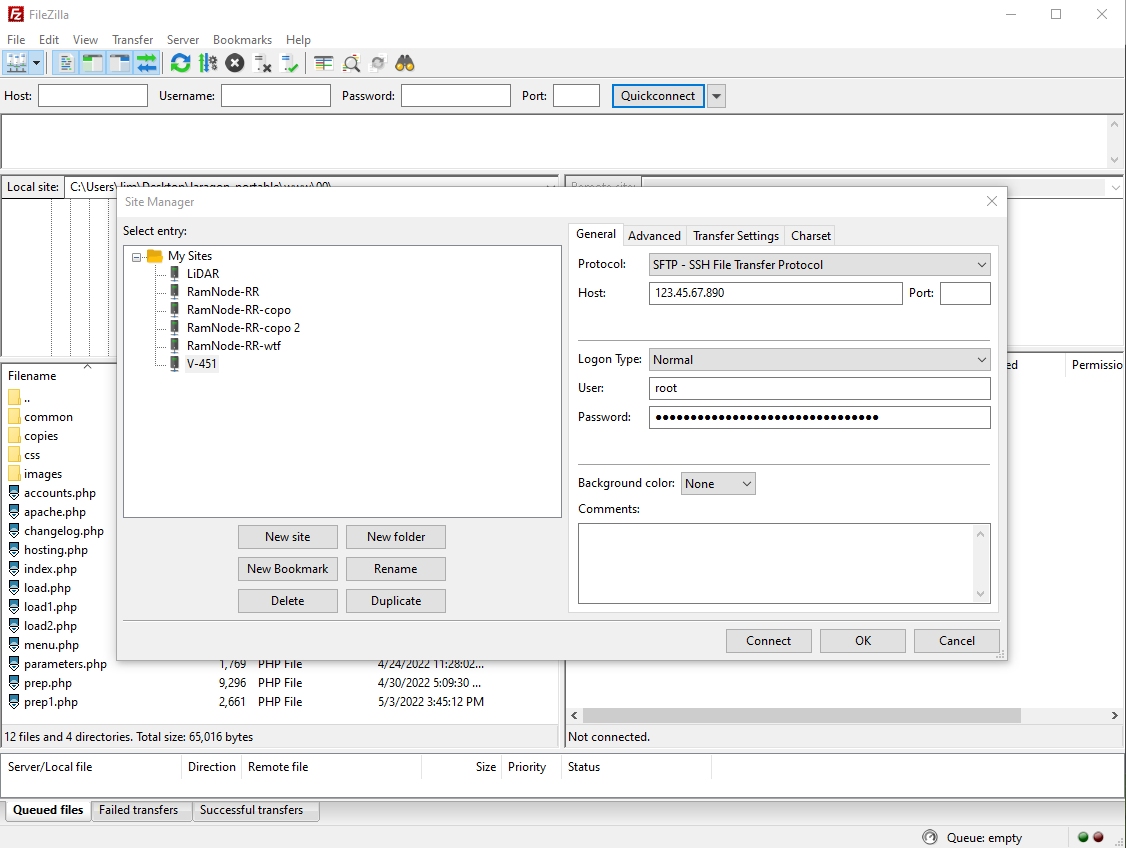Open the directory listing filters icon
The image size is (1126, 848).
[324, 63]
